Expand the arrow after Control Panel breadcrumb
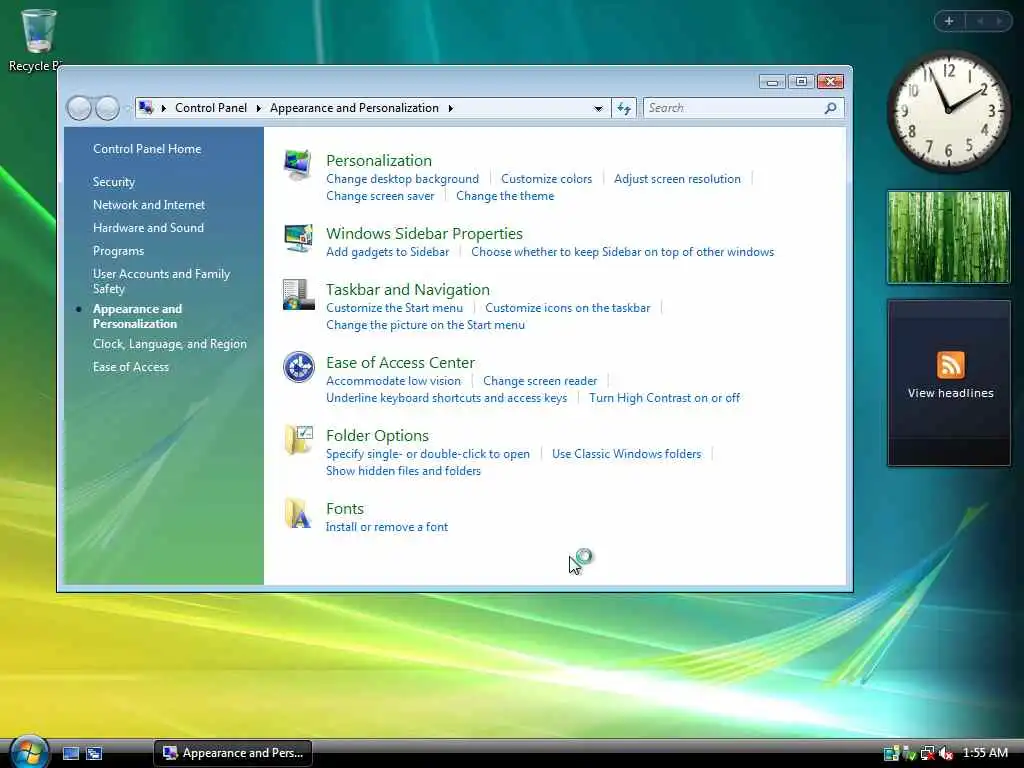The height and width of the screenshot is (768, 1024). click(259, 108)
